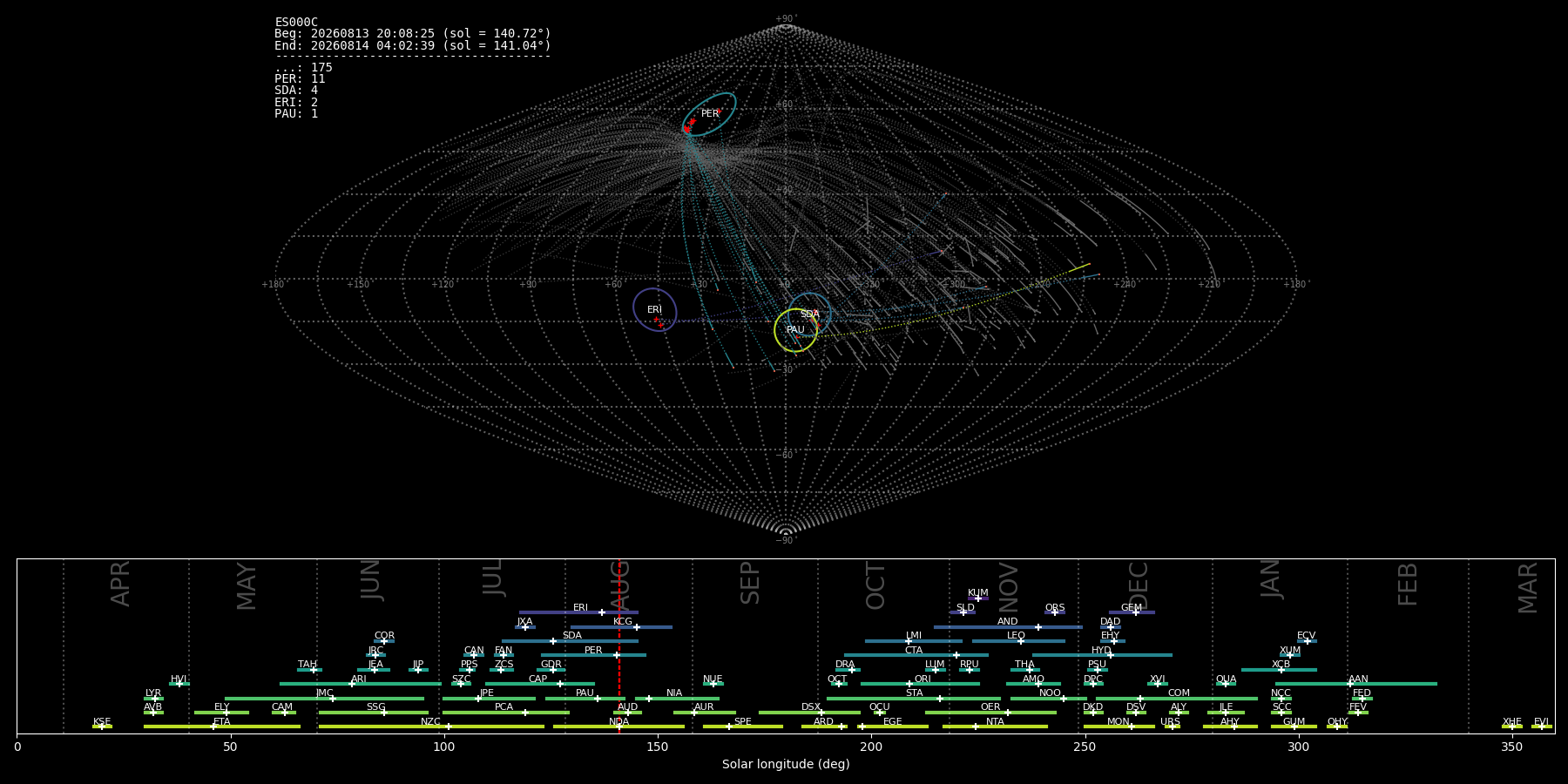Click the SDA radiant label on map
Viewport: 1568px width, 784px height.
tap(809, 314)
